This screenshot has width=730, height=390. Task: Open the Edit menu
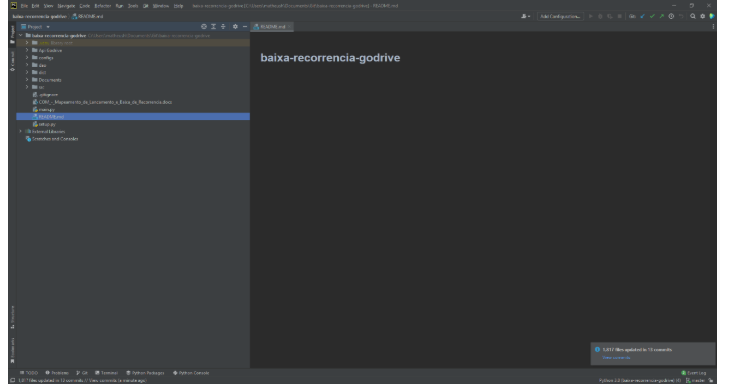(x=35, y=6)
